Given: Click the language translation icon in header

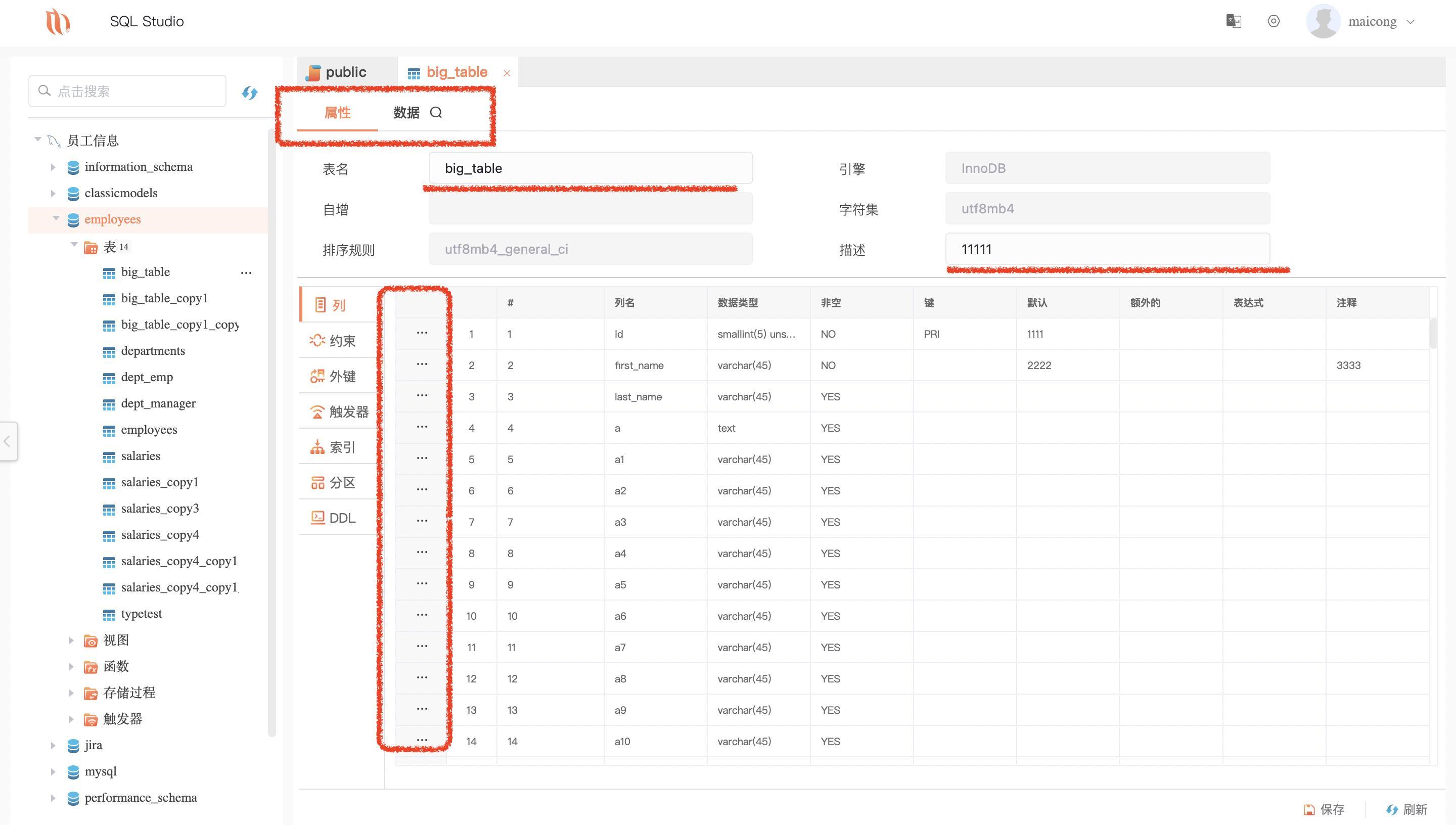Looking at the screenshot, I should [x=1234, y=22].
